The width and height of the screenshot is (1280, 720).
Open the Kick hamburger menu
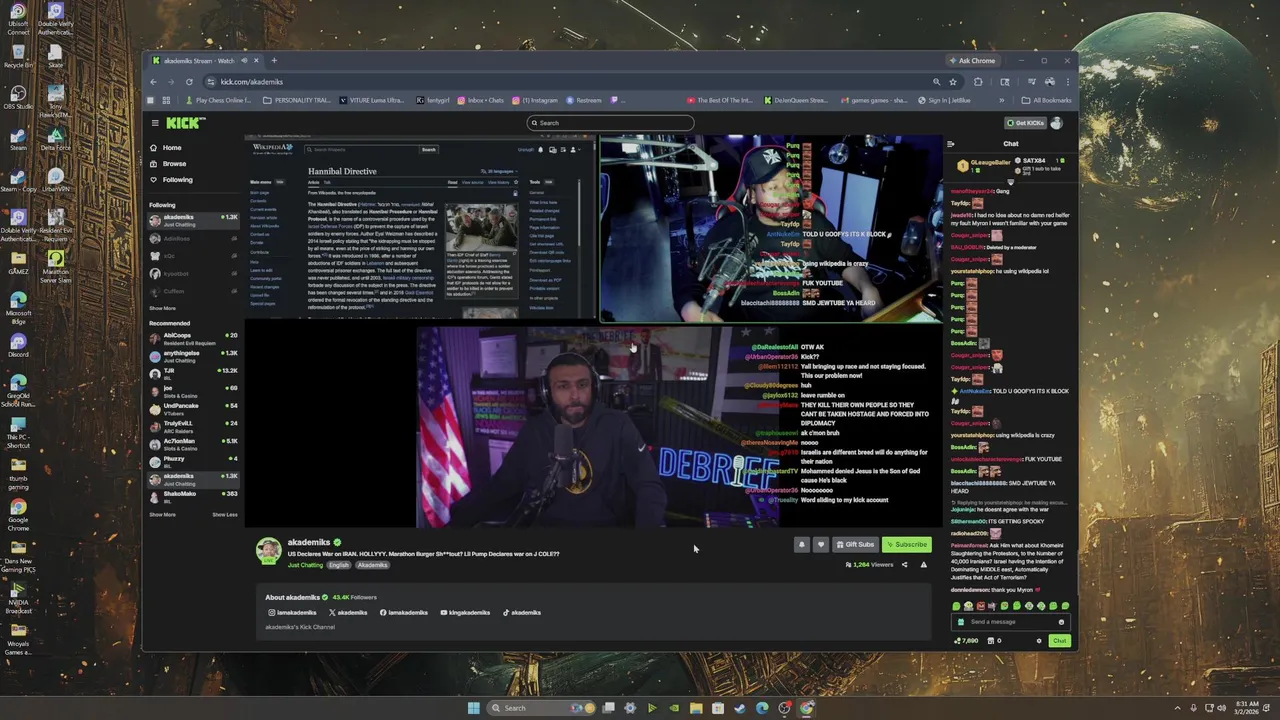click(155, 123)
